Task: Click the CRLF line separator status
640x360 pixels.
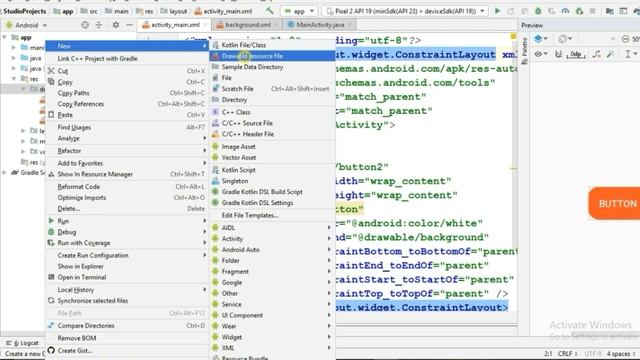Action: 567,353
